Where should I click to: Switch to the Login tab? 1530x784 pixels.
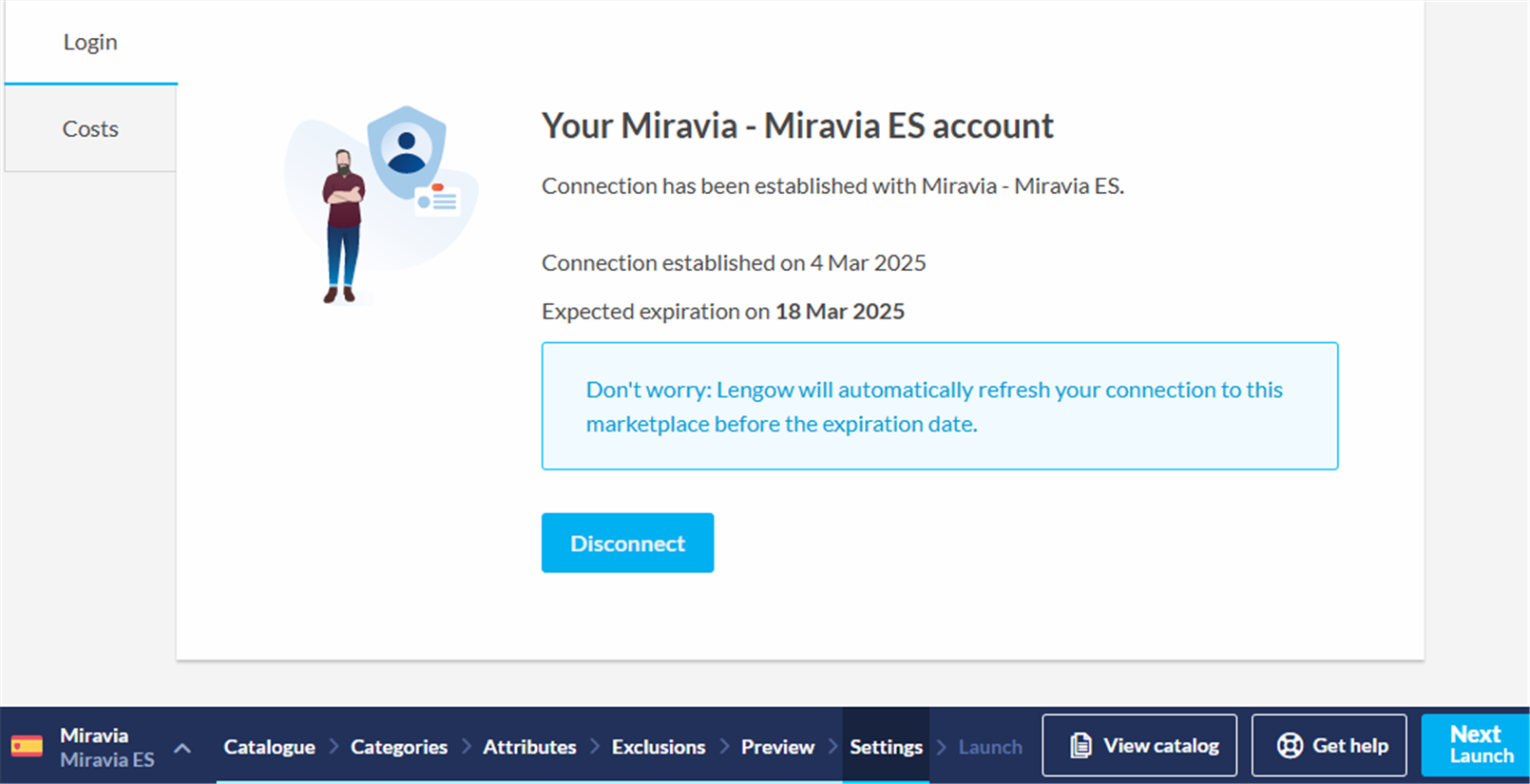point(90,43)
